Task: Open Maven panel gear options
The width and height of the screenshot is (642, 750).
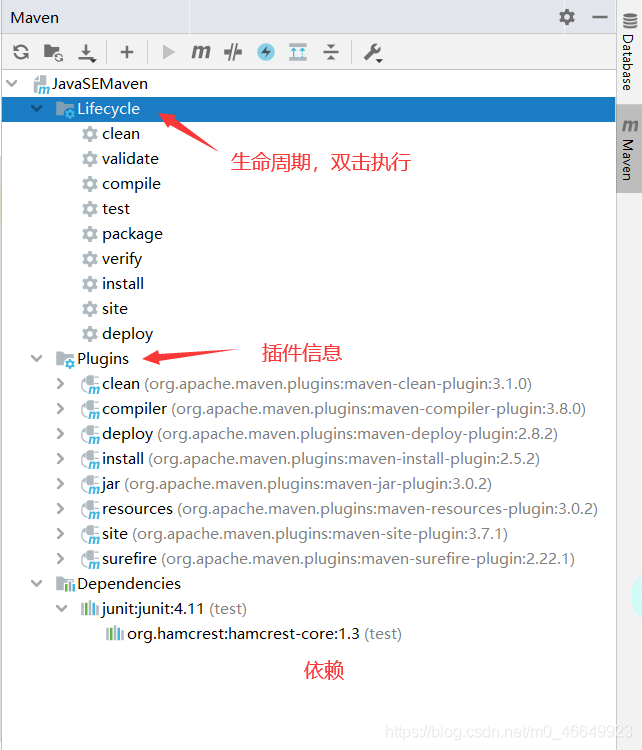Action: [567, 17]
